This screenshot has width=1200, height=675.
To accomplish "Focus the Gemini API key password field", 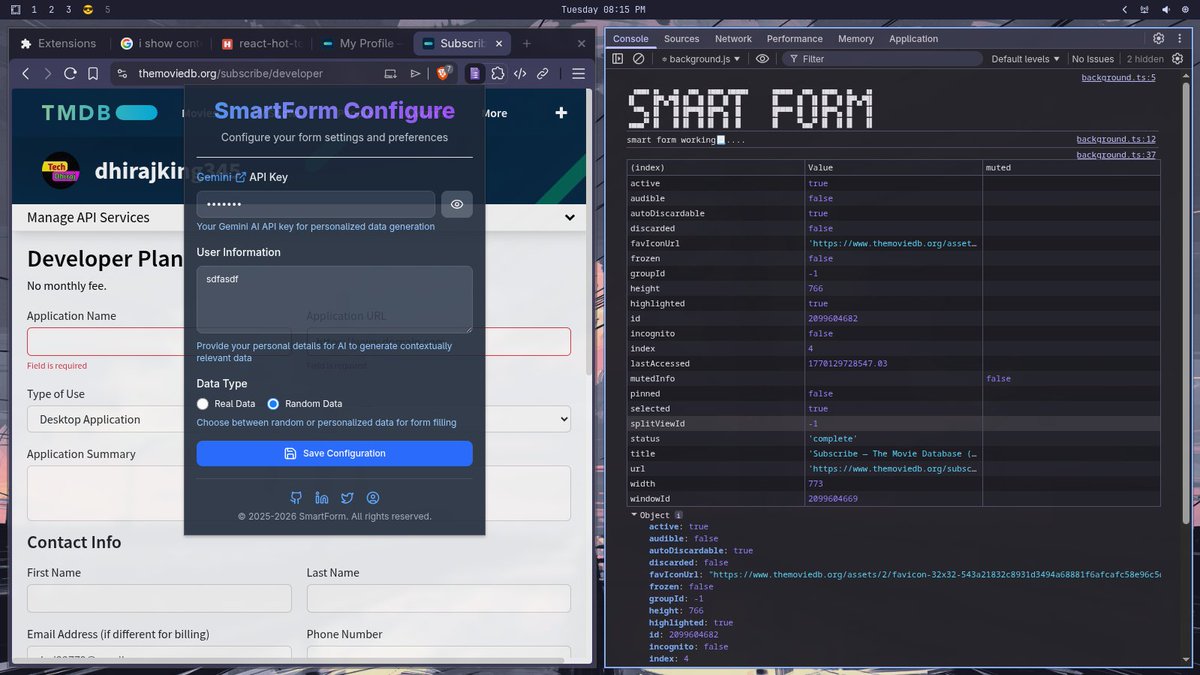I will (316, 204).
